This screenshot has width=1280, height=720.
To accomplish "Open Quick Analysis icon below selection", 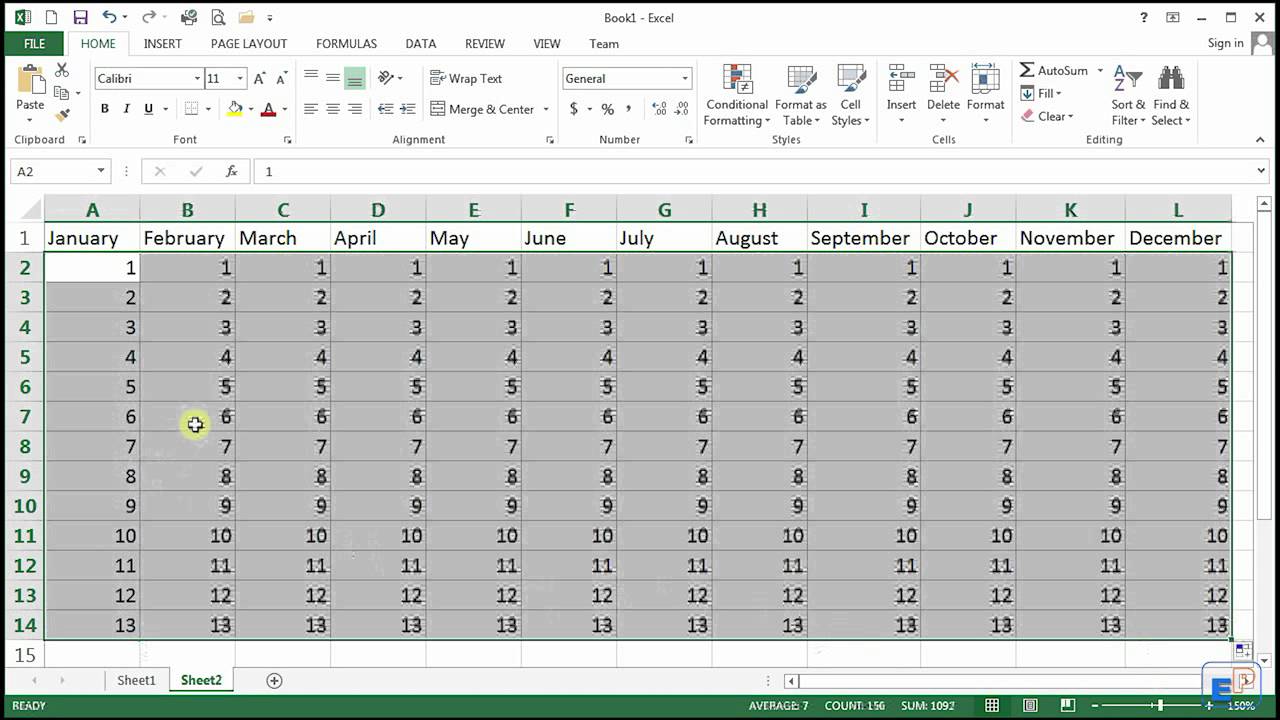I will (x=1242, y=650).
